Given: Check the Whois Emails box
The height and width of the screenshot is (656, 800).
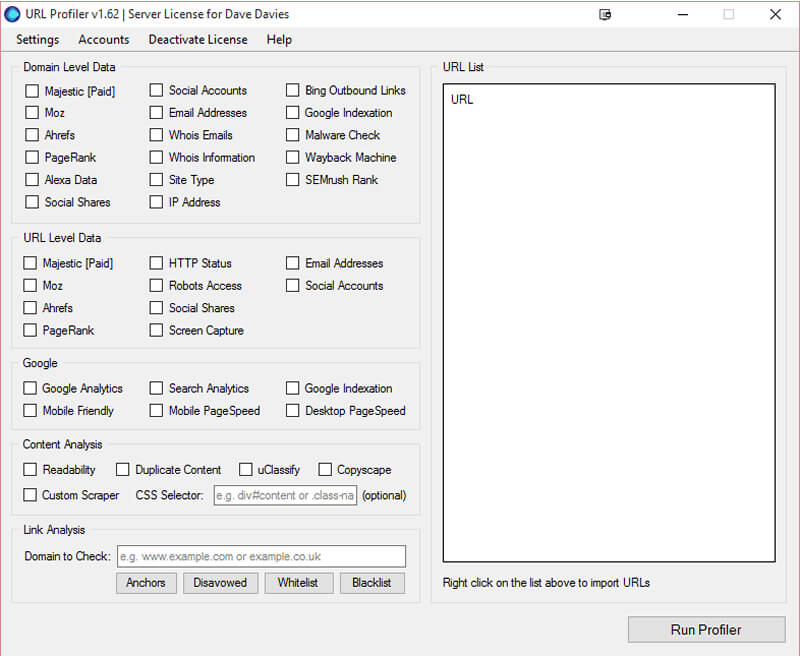Looking at the screenshot, I should (x=156, y=135).
